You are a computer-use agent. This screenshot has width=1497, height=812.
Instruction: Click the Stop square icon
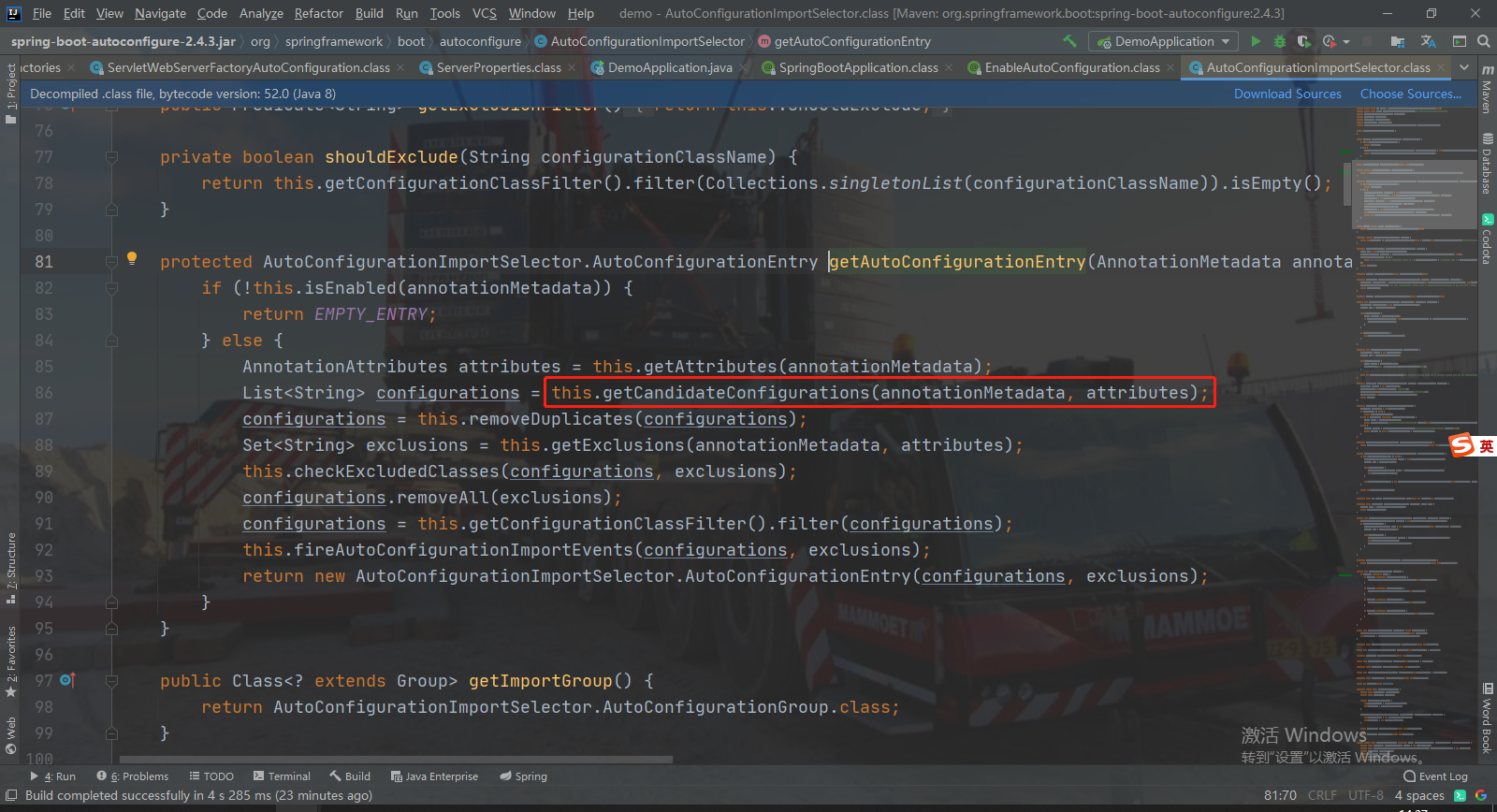pos(1367,41)
